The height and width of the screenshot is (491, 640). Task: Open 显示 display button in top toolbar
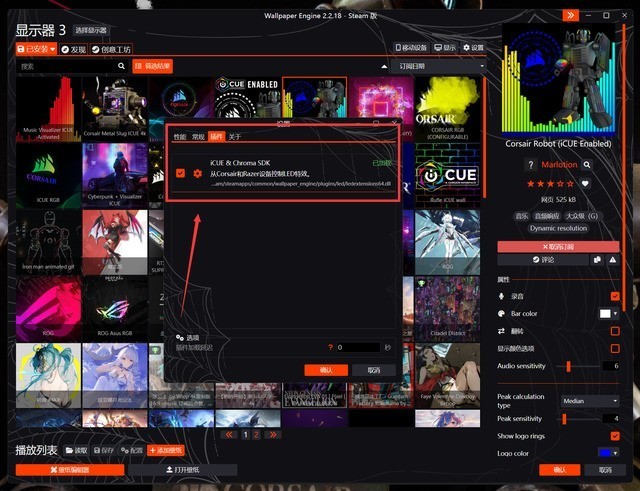point(445,48)
